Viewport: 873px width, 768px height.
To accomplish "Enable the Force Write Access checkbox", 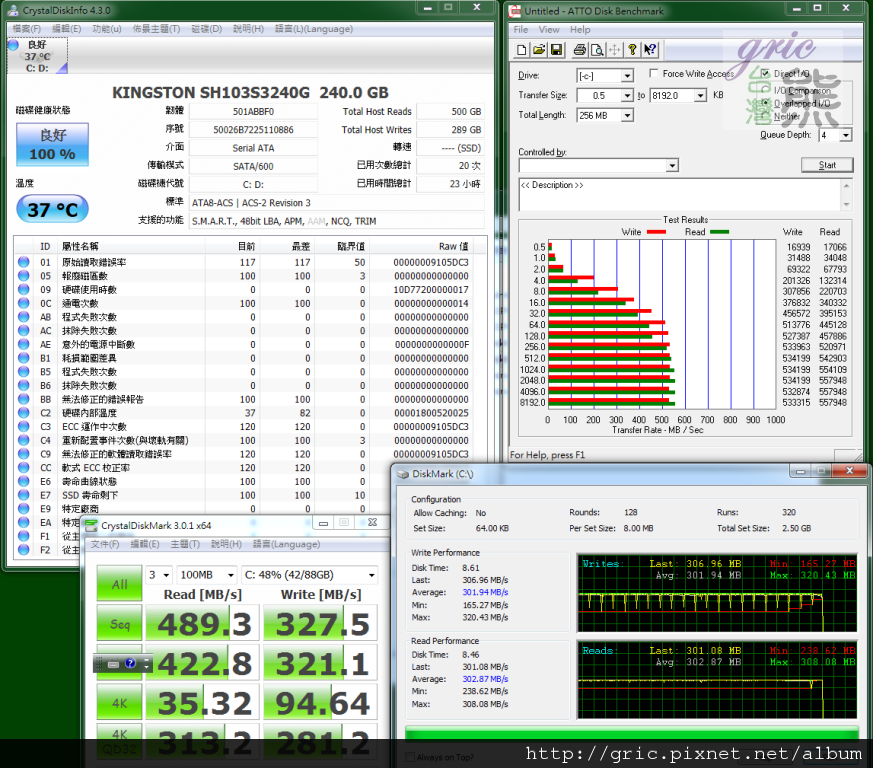I will (x=653, y=74).
